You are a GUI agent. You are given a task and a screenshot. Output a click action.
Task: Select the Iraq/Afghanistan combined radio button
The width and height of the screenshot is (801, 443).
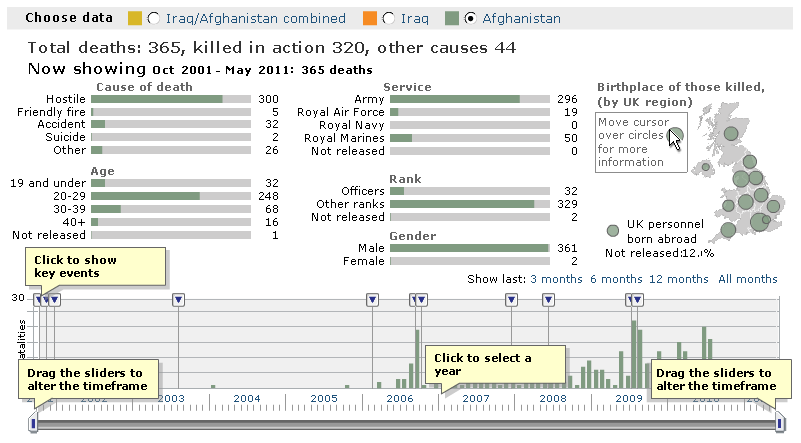coord(153,18)
